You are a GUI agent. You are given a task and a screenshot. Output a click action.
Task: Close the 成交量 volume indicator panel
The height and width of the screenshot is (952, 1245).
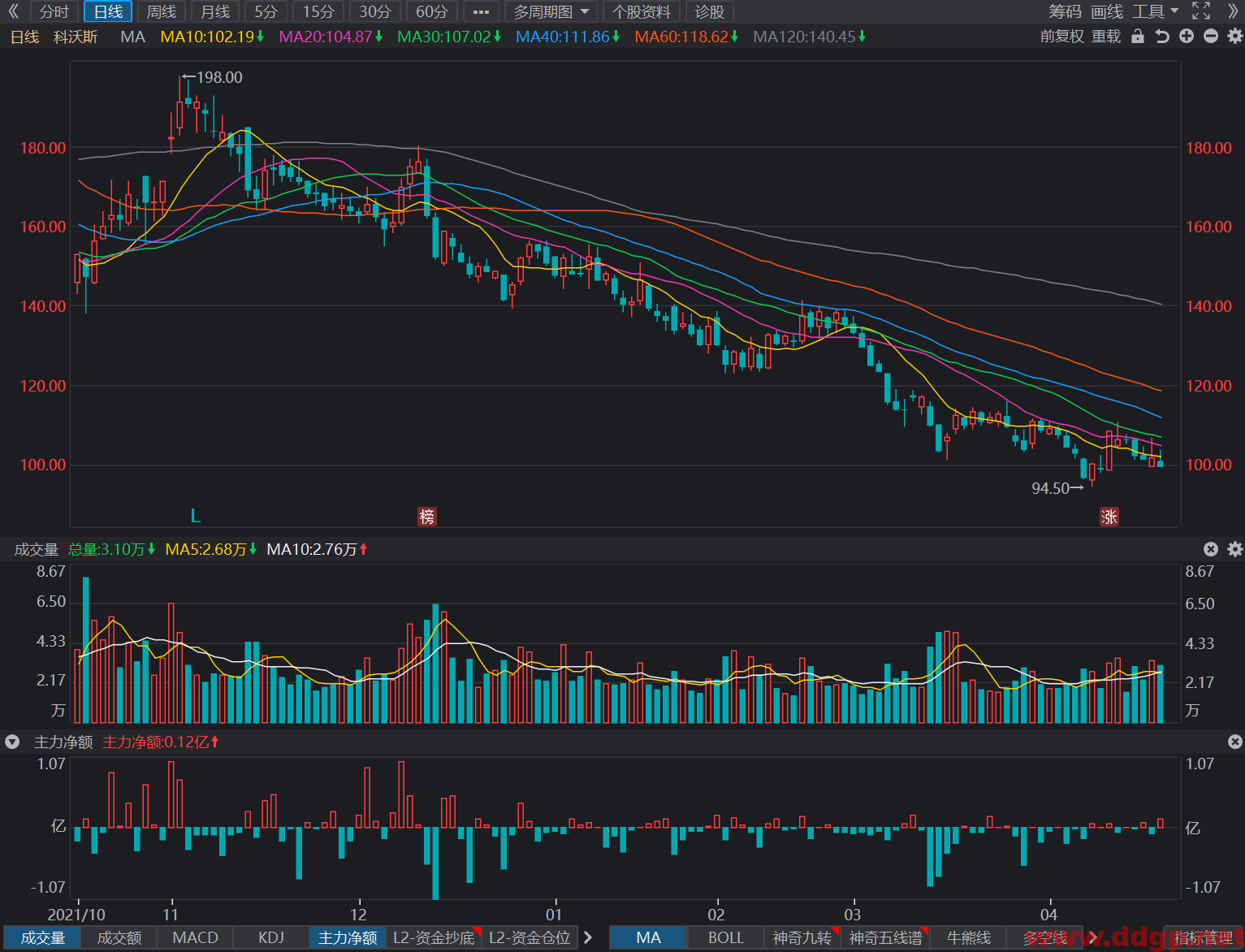[x=1211, y=549]
